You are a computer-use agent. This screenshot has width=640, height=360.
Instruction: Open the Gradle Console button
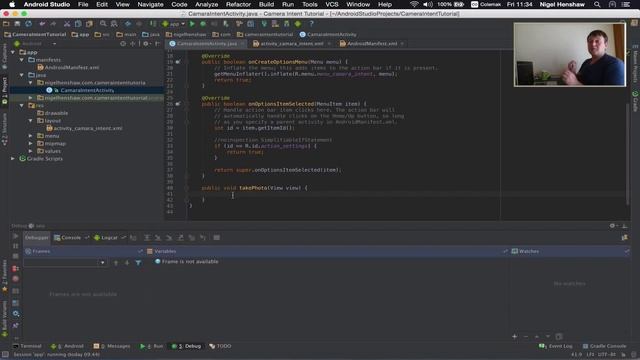604,346
